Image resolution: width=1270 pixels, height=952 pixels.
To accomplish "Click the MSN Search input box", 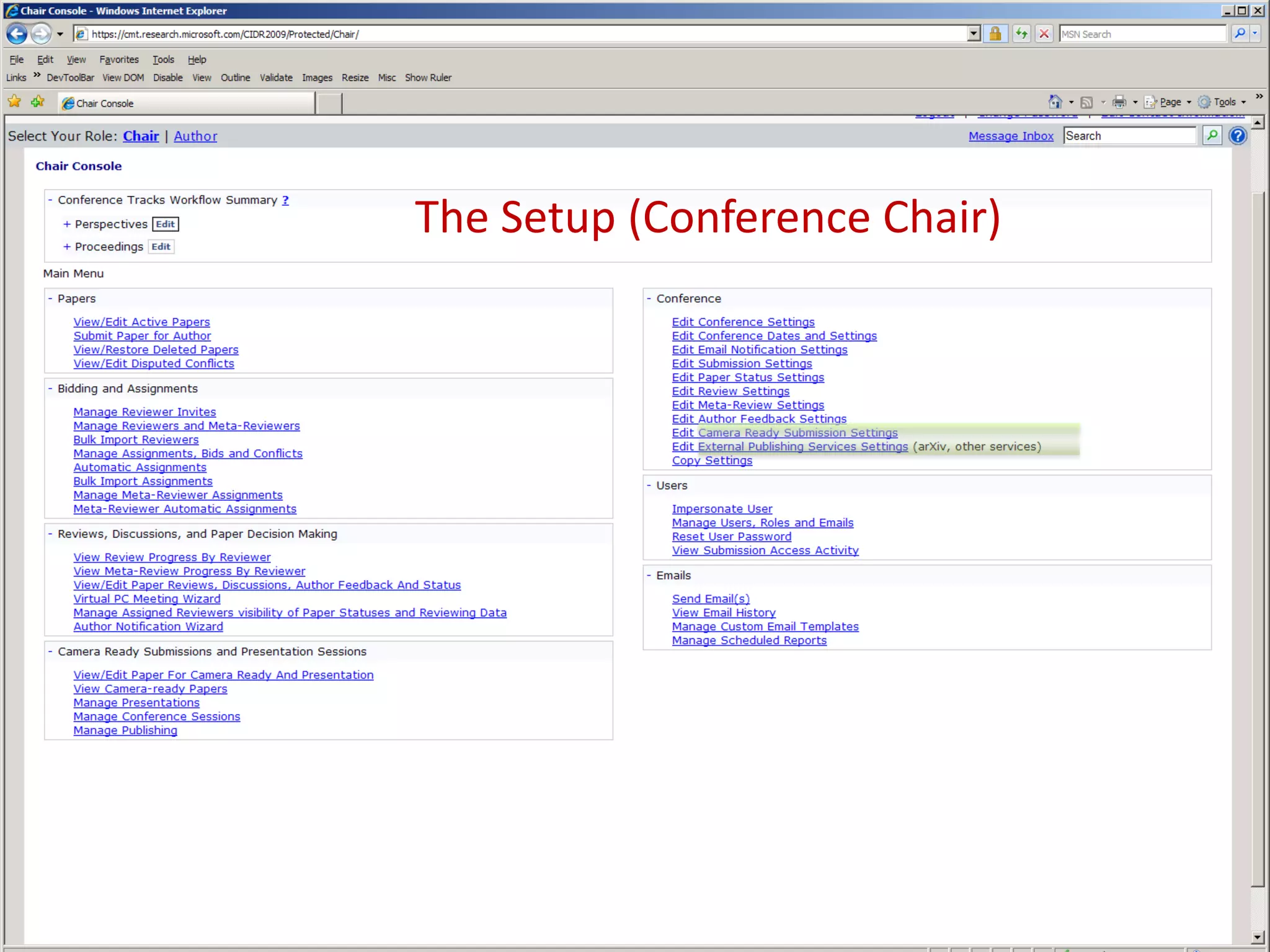I will 1142,34.
